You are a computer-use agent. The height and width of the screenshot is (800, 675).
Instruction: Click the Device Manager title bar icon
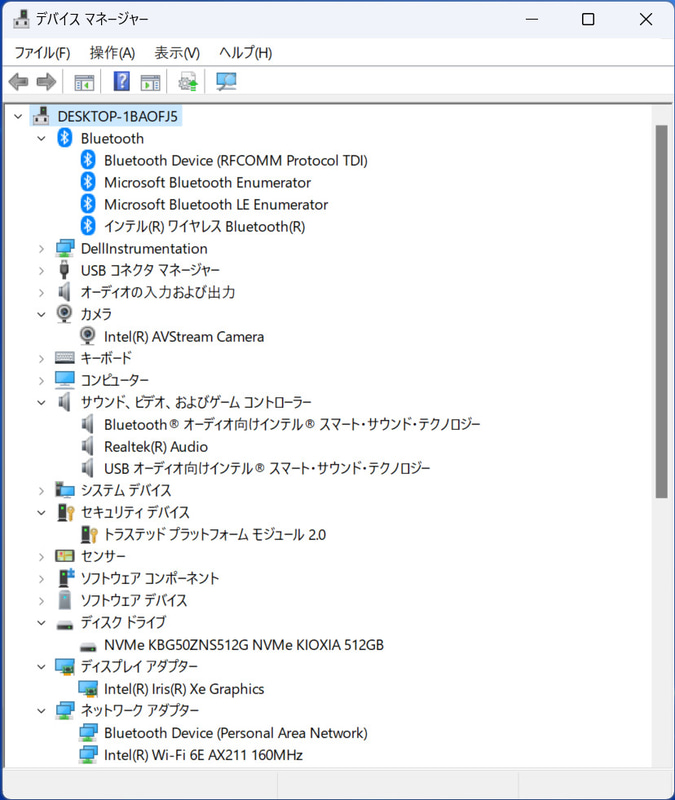(21, 19)
